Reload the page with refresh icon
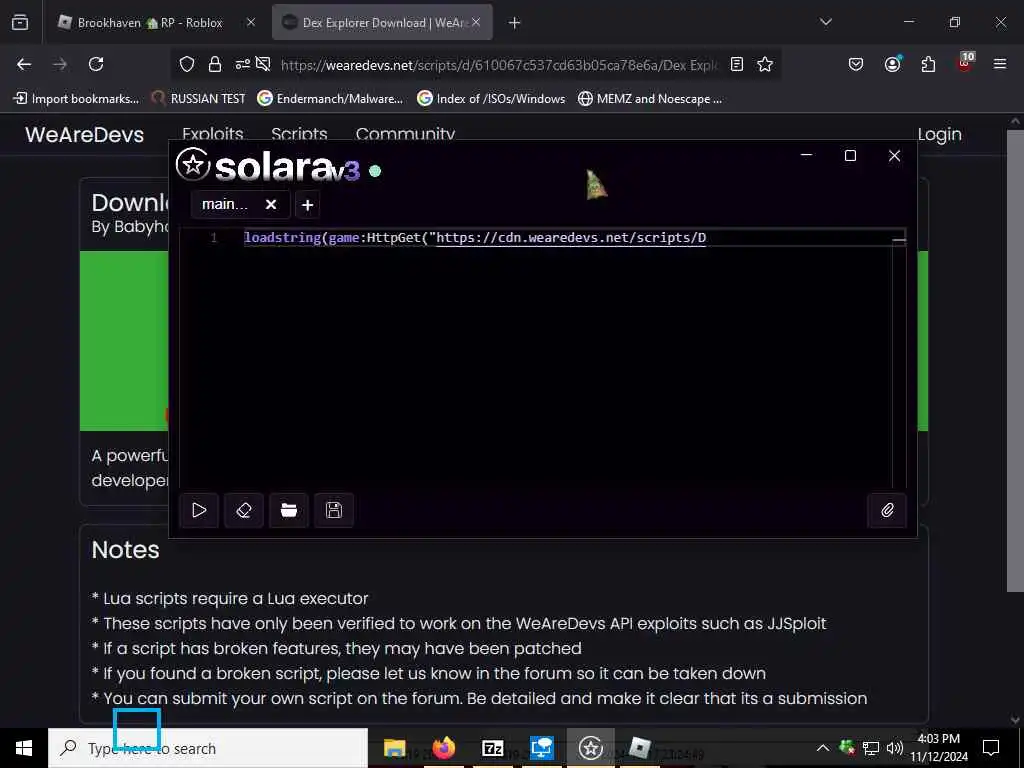1024x768 pixels. [96, 64]
